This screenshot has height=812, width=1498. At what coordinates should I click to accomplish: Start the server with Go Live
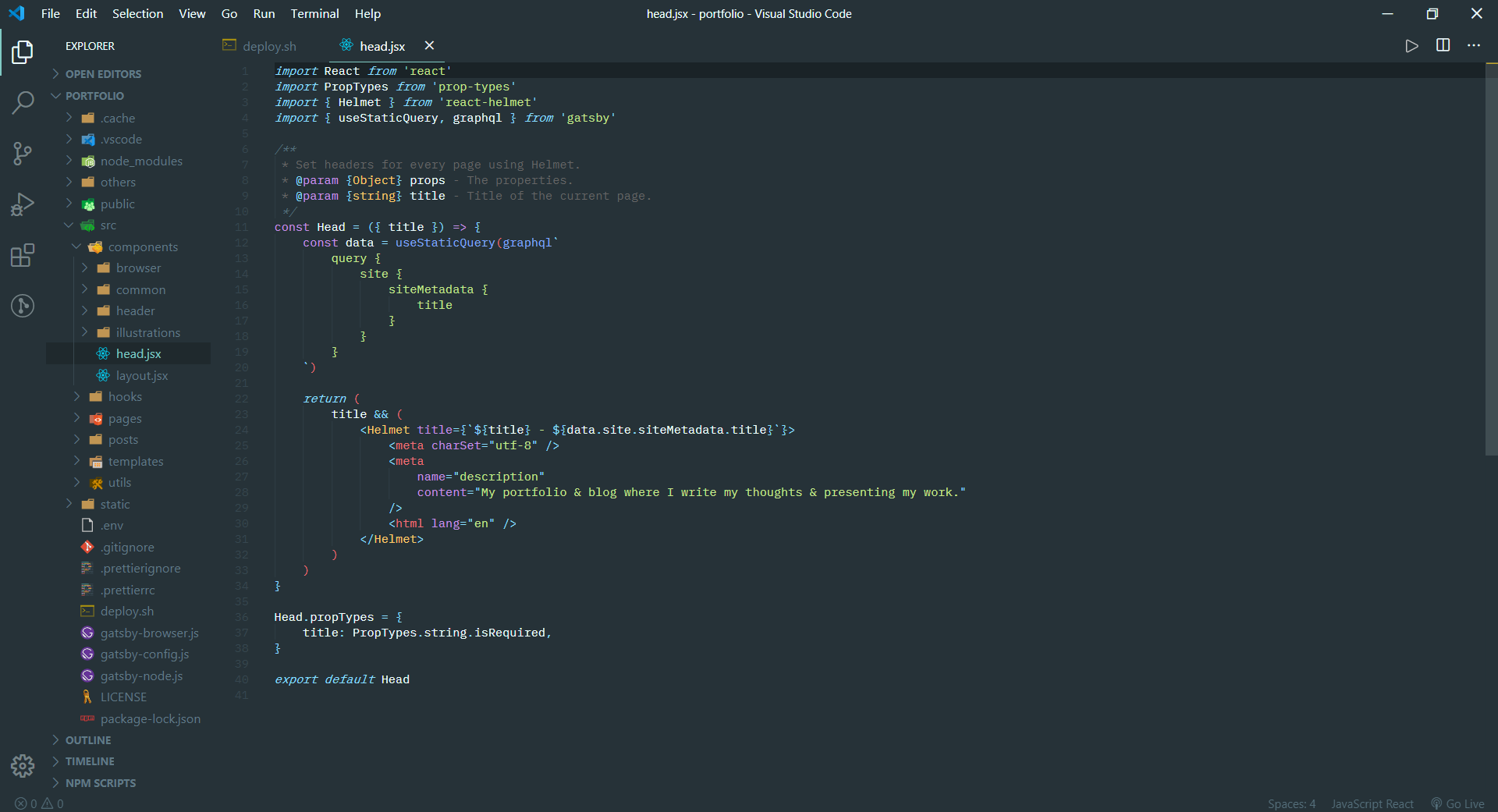pos(1457,803)
